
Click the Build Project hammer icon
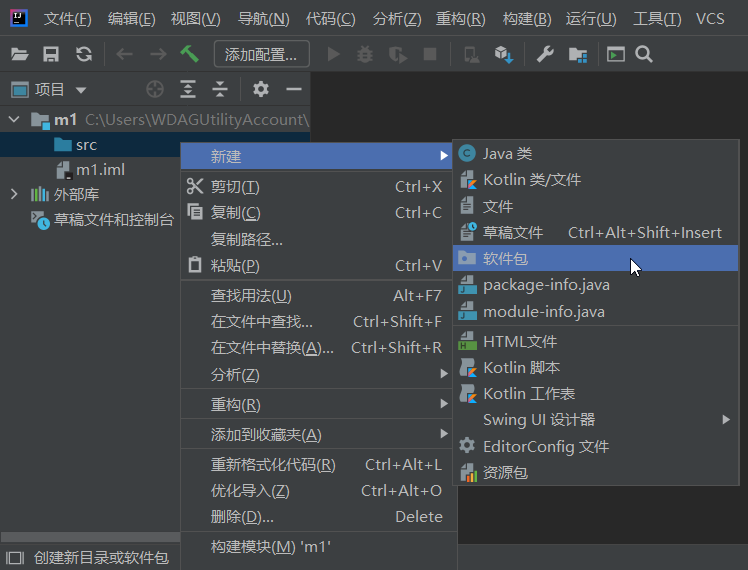pos(189,54)
